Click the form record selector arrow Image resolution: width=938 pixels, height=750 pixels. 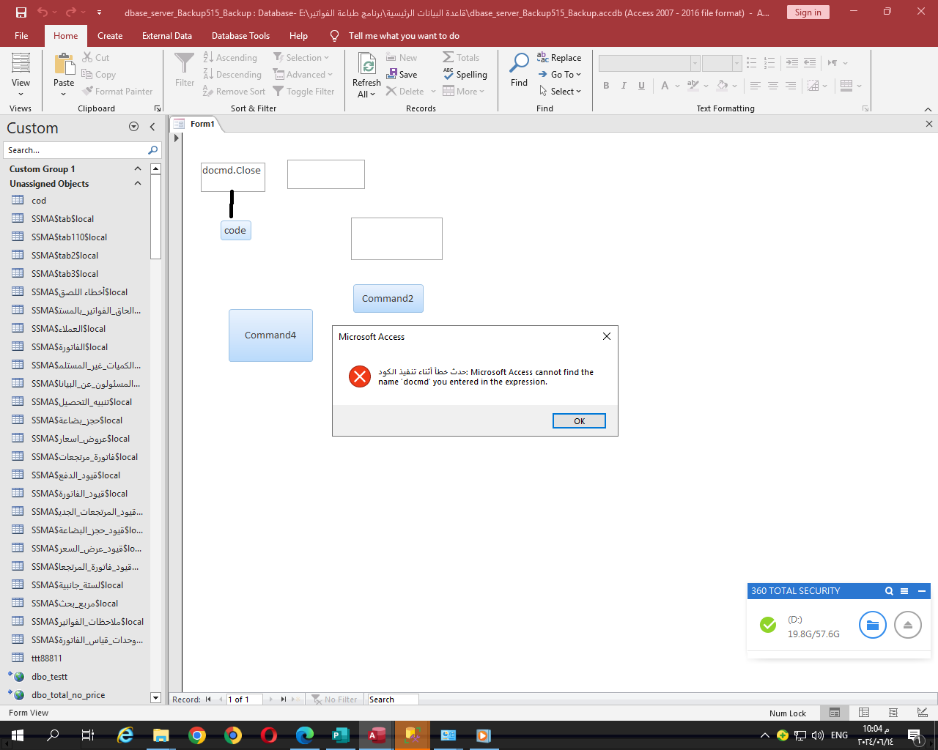pos(176,138)
